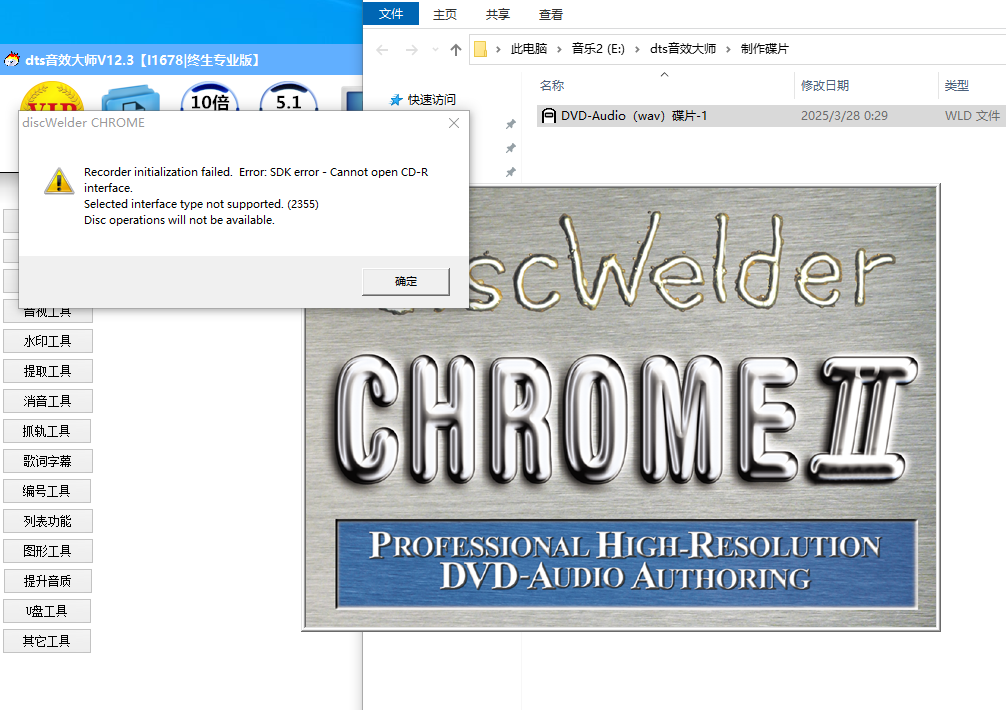Open the VIP badge in dts音效大师
Screen dimensions: 1006x710
coord(52,96)
